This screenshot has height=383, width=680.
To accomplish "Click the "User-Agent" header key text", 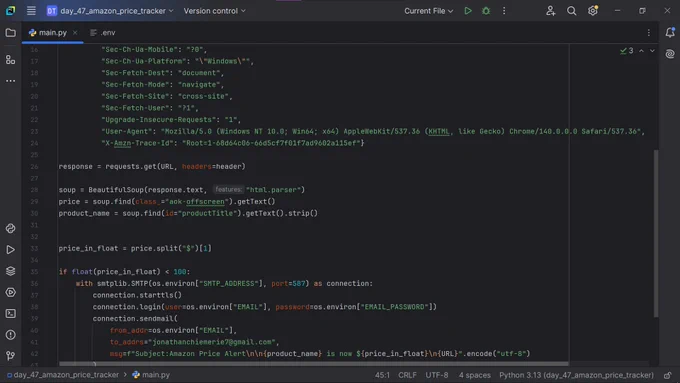I will [129, 131].
